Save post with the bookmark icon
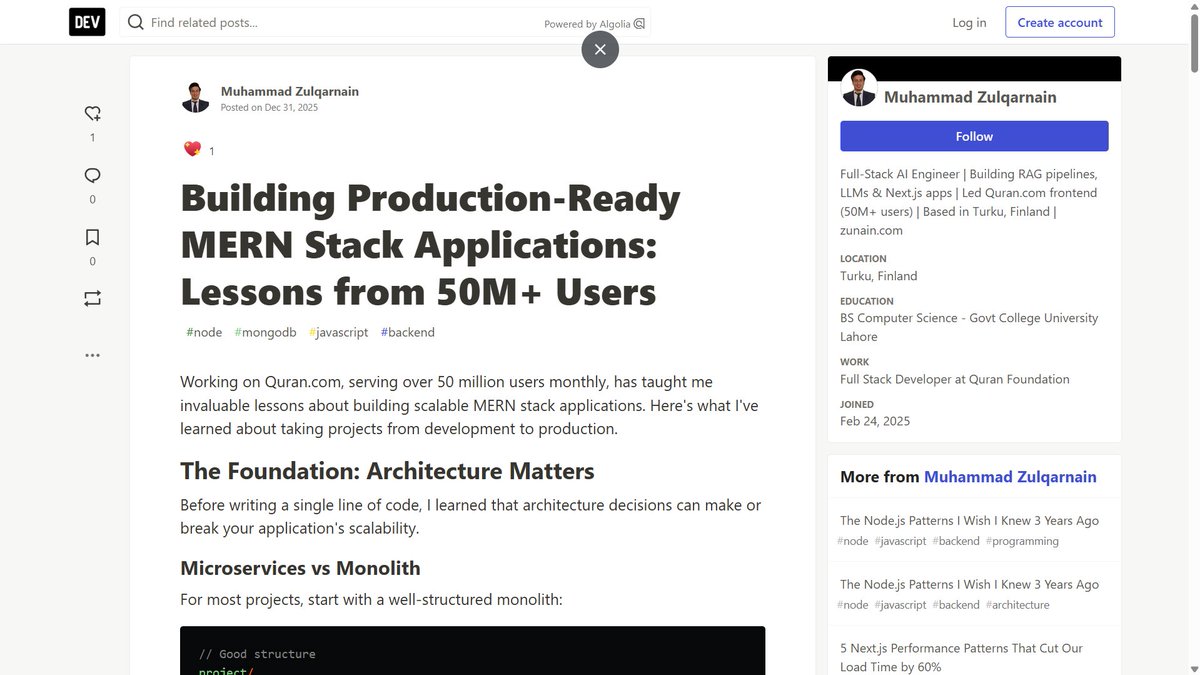This screenshot has width=1200, height=675. point(92,237)
